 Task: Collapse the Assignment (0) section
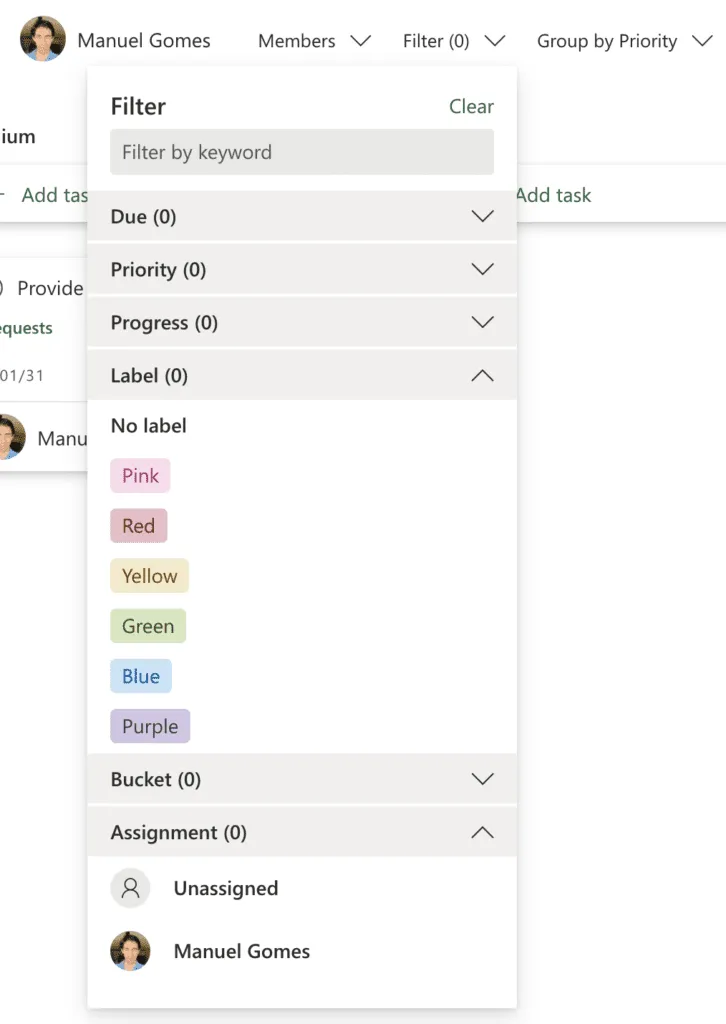point(302,833)
